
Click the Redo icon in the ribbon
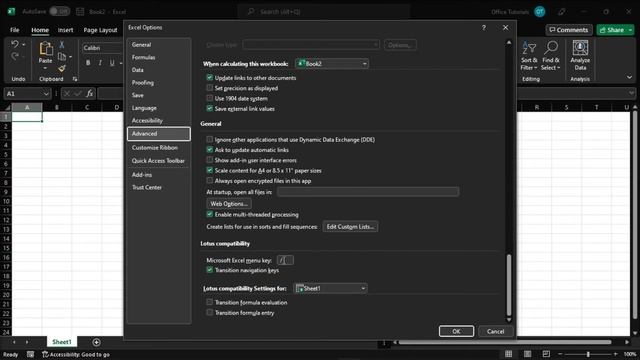pyautogui.click(x=15, y=56)
